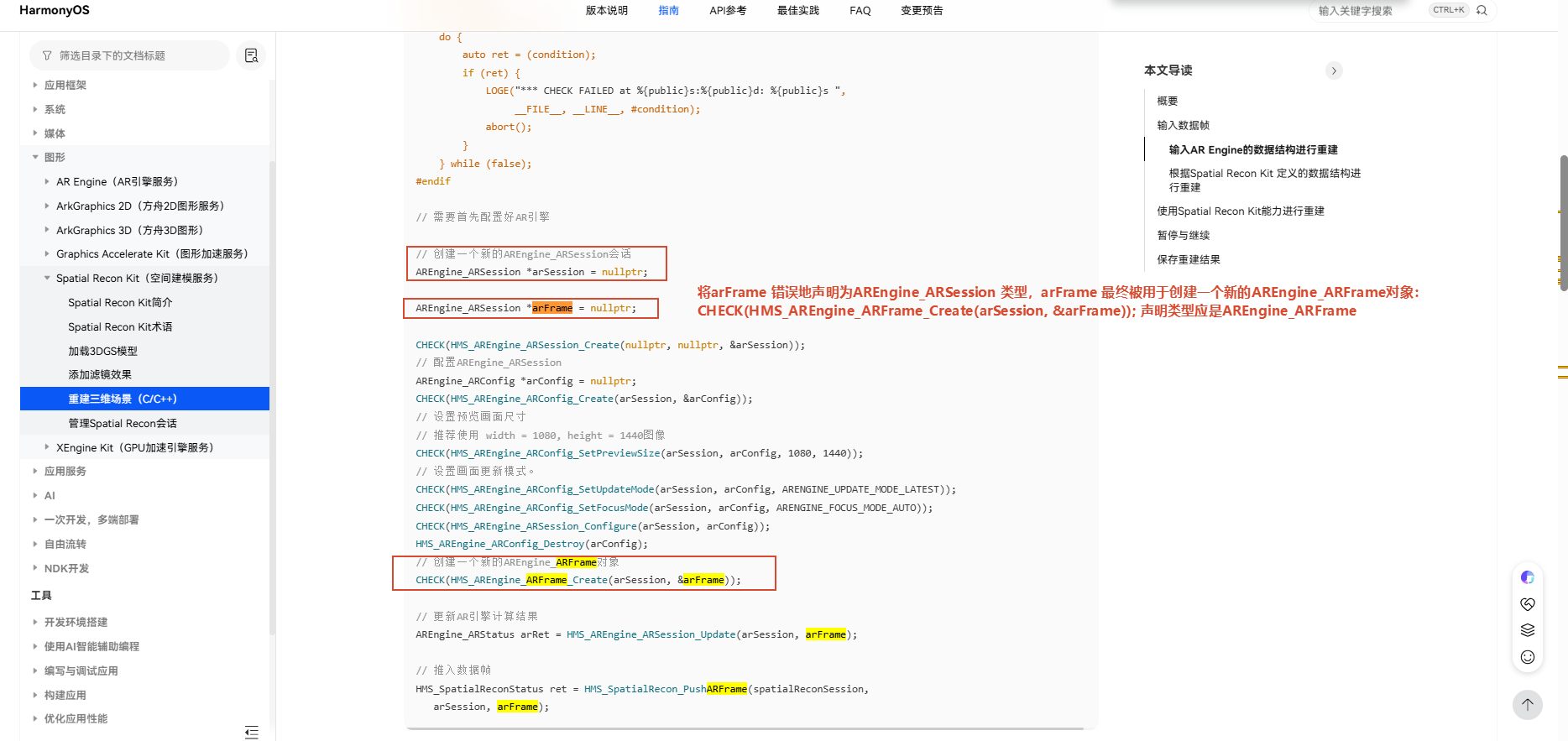Switch to the 最佳实践 tab
Image resolution: width=1568 pixels, height=741 pixels.
[798, 11]
